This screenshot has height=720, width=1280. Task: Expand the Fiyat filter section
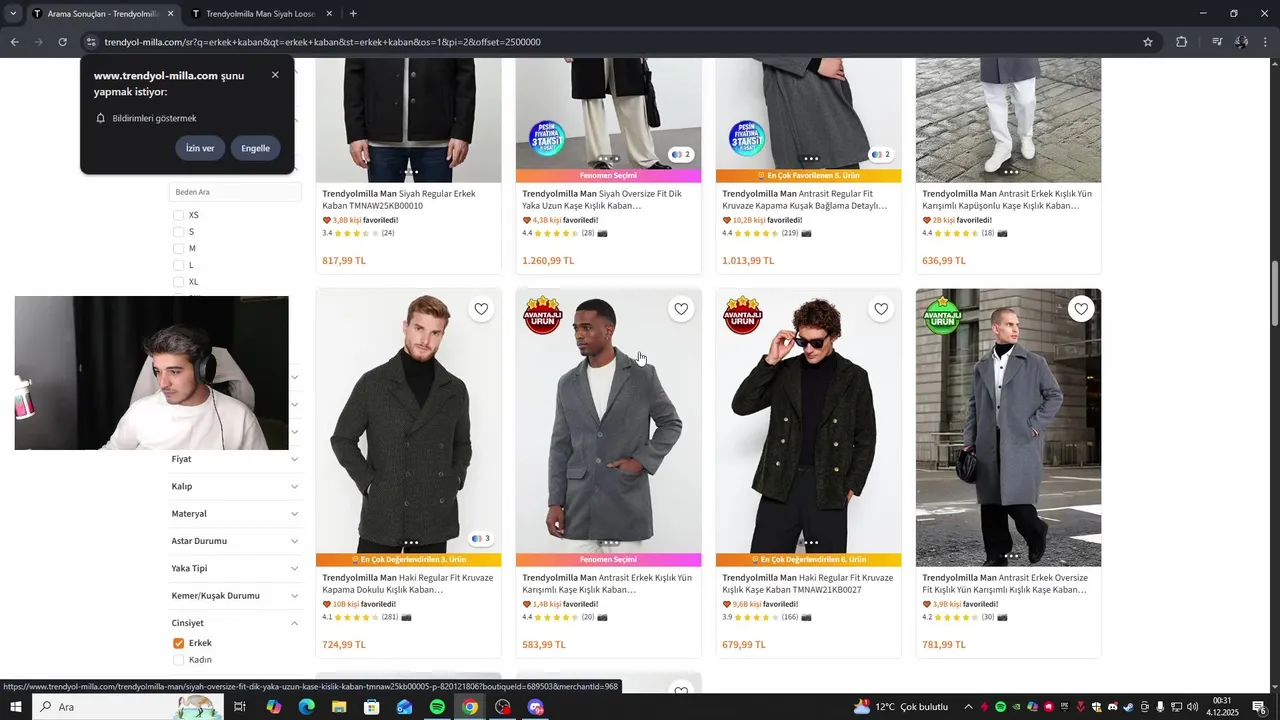pos(235,459)
